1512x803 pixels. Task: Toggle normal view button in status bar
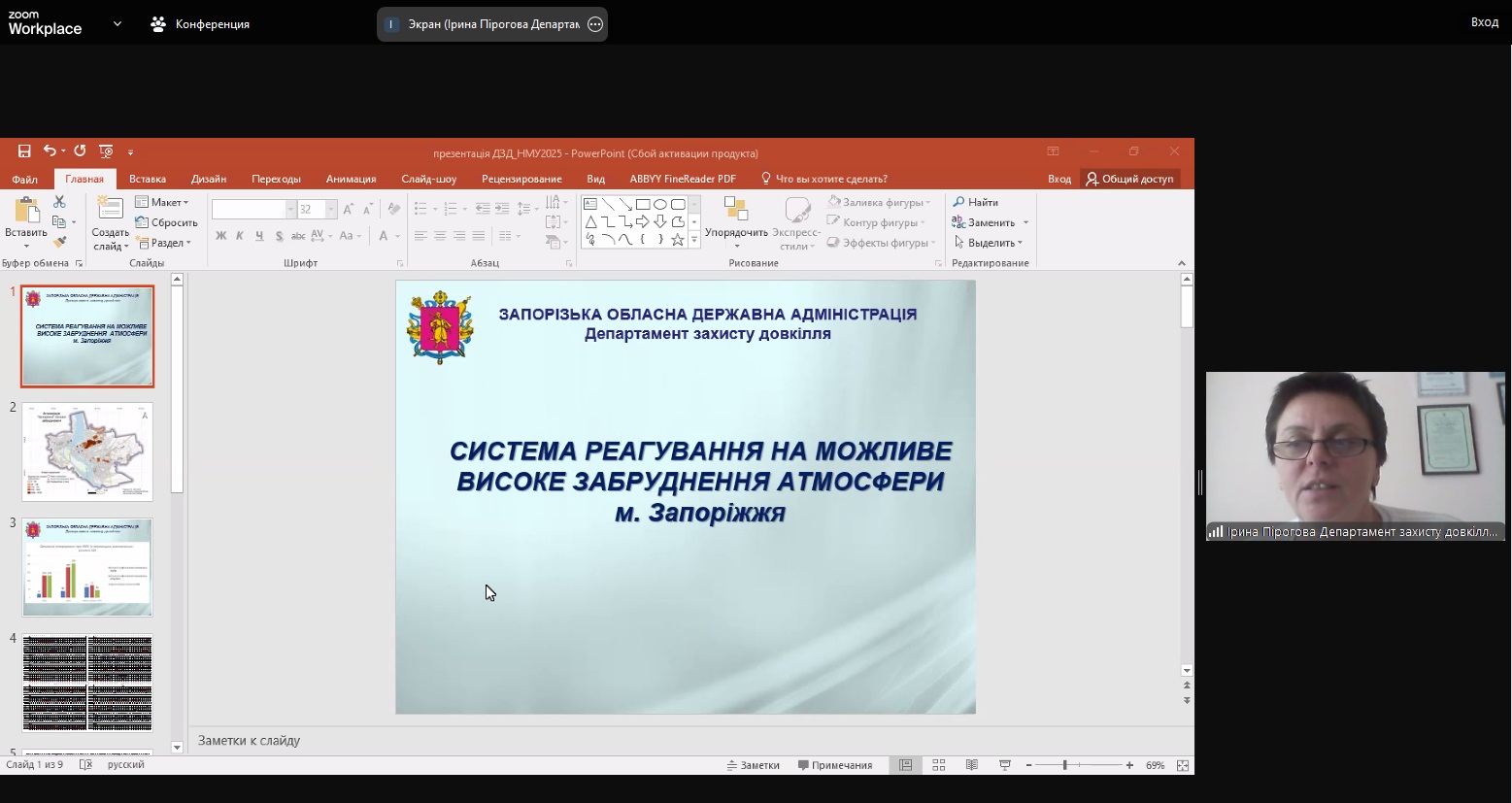coord(905,765)
